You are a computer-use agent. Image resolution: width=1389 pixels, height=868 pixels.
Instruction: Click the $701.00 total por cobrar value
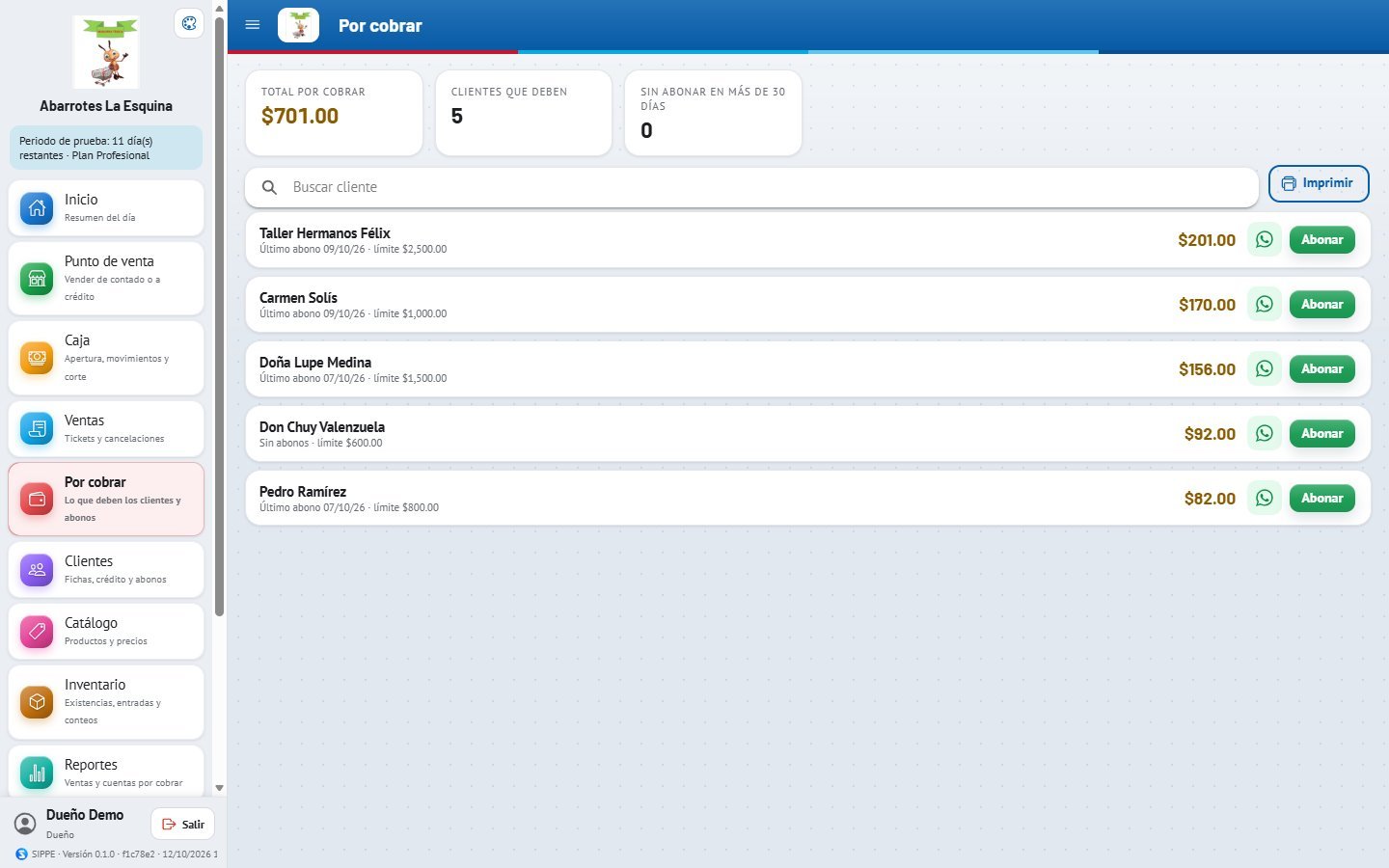pos(300,116)
